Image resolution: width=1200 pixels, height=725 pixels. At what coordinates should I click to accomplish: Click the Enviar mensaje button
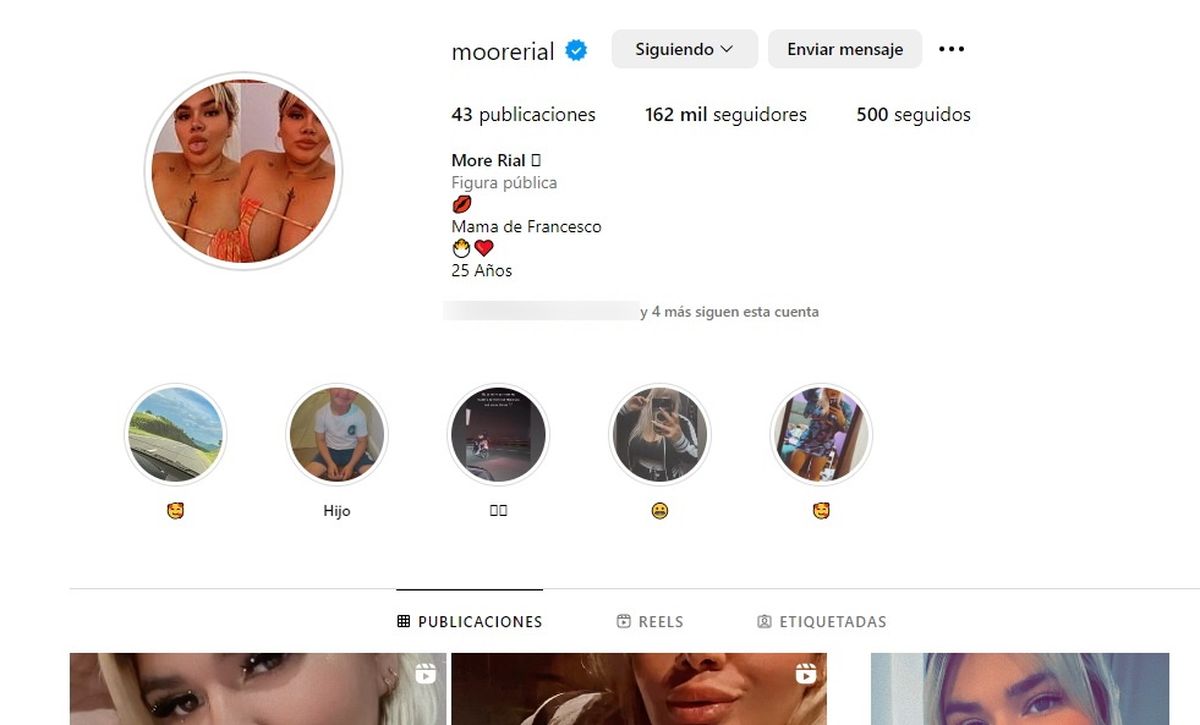pyautogui.click(x=845, y=49)
